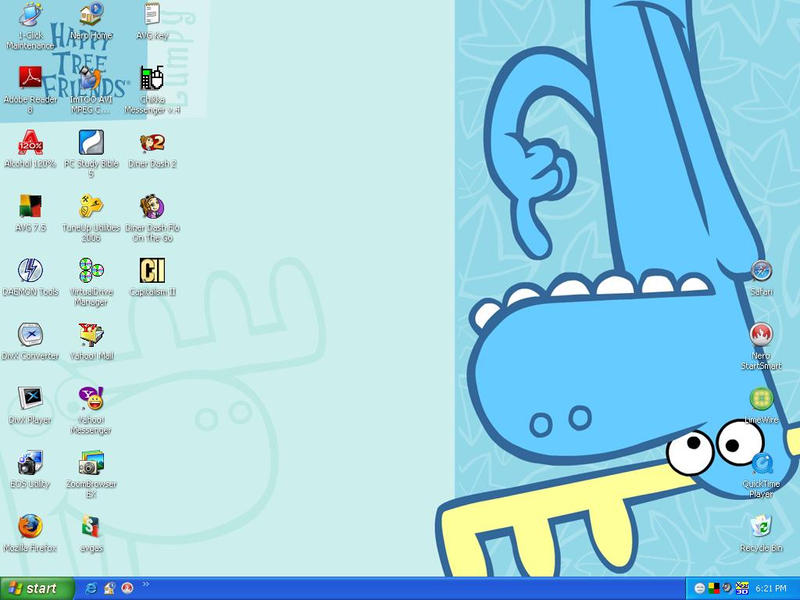Select the ZoomBrowser EX desktop icon

91,463
